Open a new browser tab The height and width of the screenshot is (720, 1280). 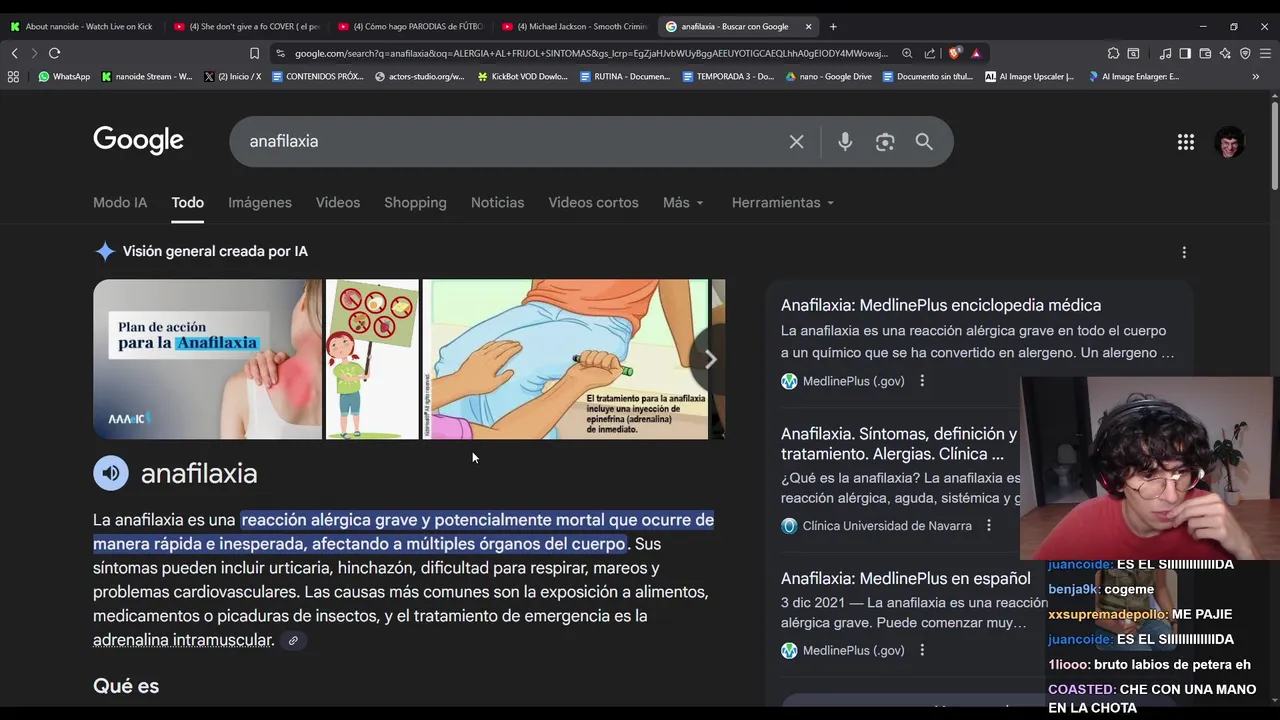833,26
